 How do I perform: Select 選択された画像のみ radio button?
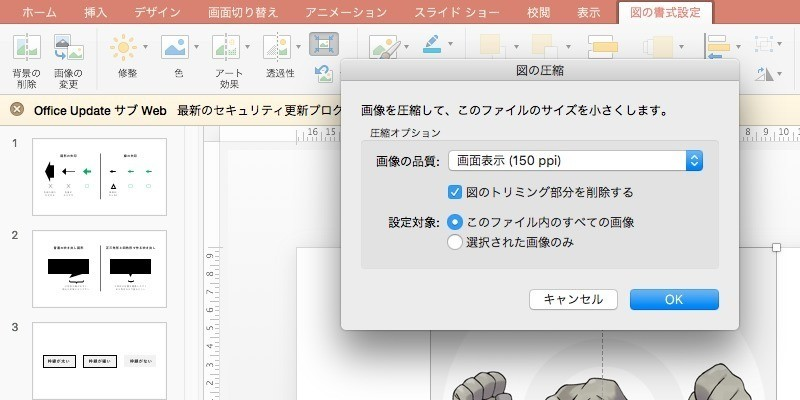click(455, 242)
